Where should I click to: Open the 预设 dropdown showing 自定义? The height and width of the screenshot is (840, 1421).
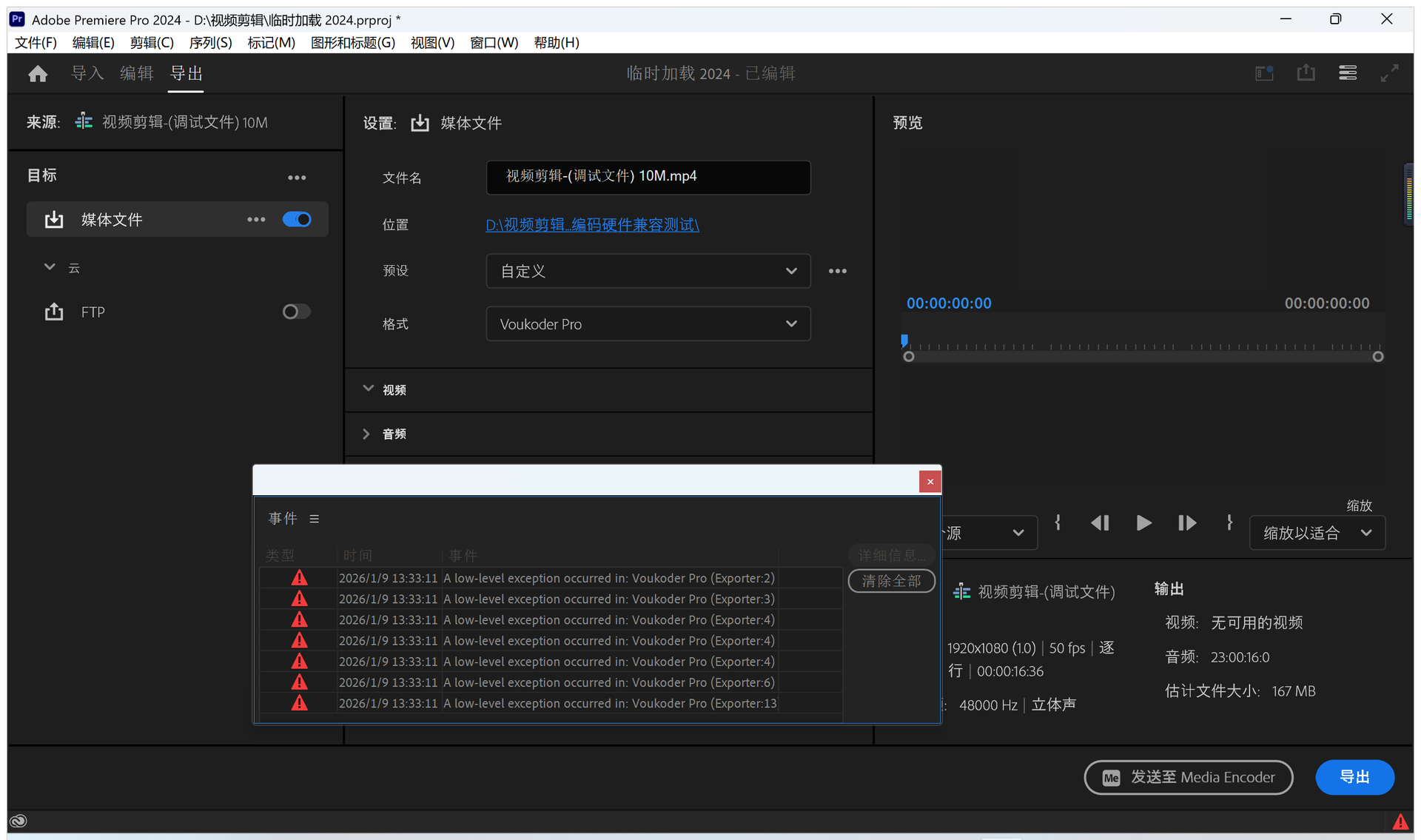(648, 271)
